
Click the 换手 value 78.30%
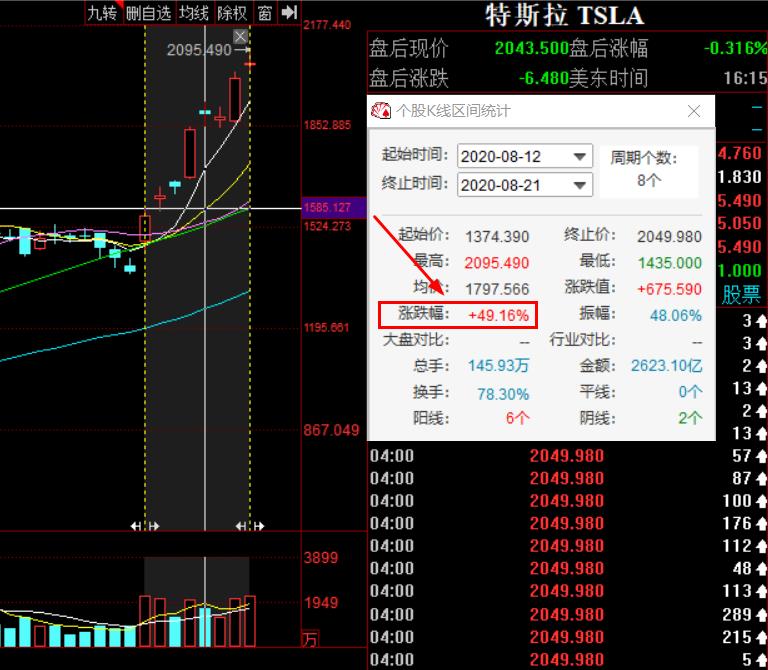(x=503, y=394)
